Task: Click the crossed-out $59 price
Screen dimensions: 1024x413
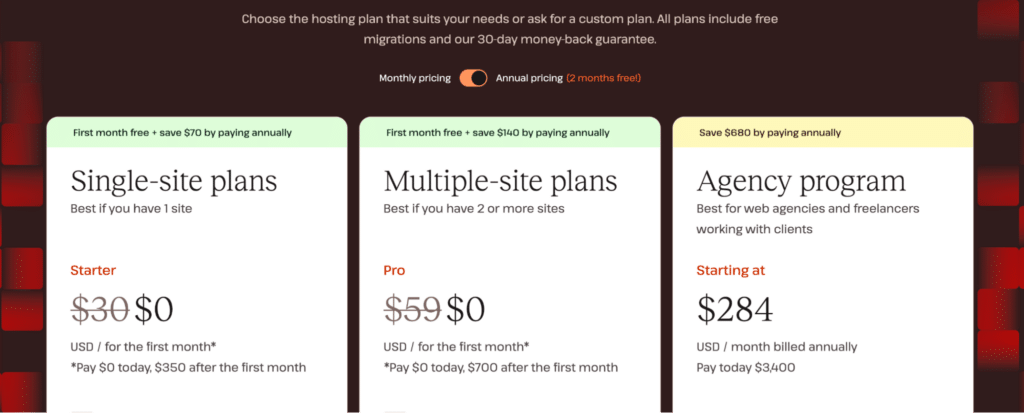Action: 412,309
